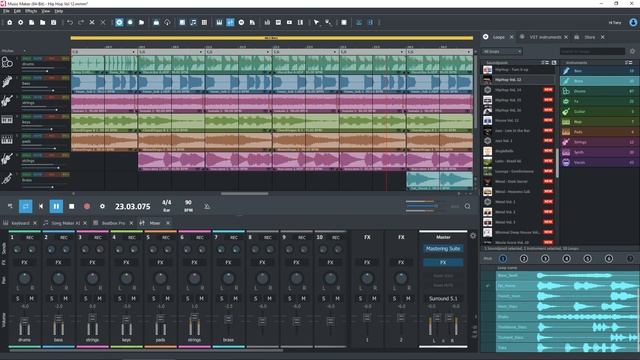Click the brass track trumpet icon
Image resolution: width=640 pixels, height=360 pixels.
coord(7,178)
